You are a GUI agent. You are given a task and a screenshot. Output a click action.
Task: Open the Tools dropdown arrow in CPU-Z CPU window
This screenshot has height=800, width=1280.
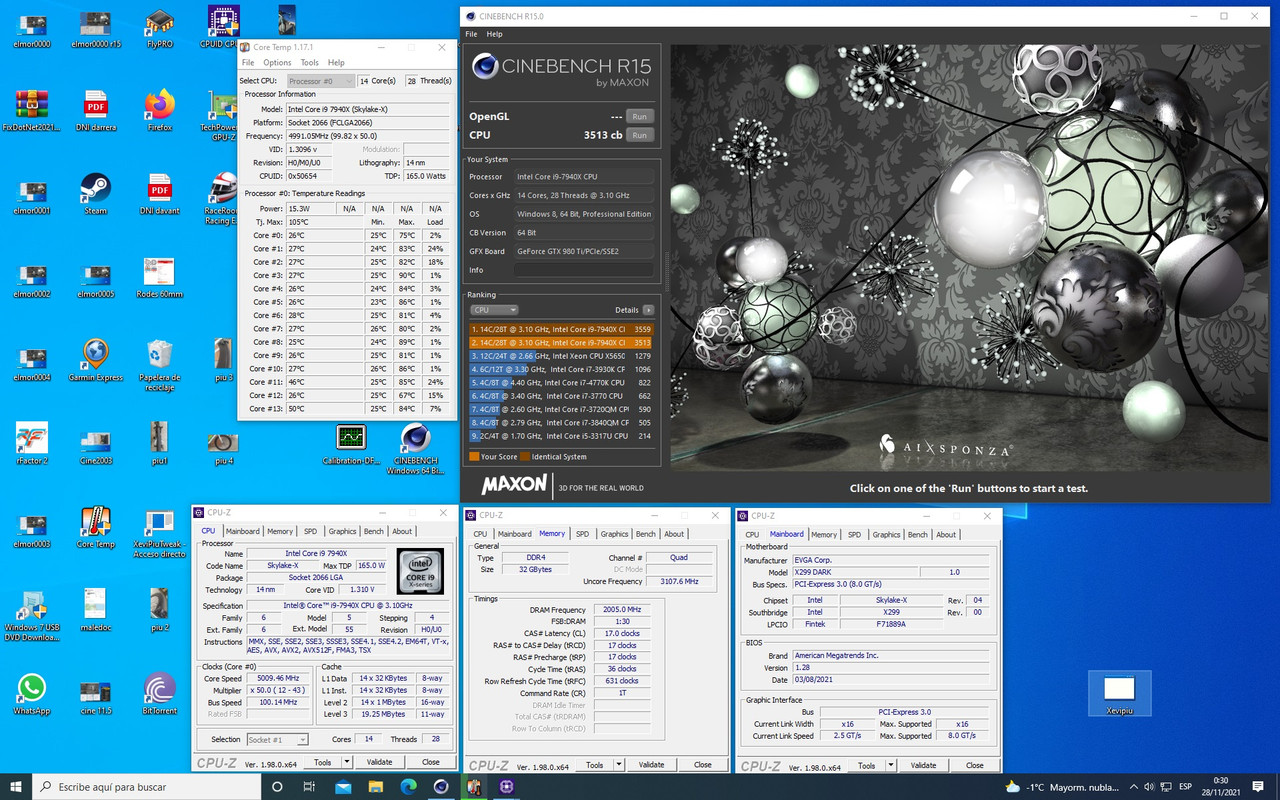[346, 762]
